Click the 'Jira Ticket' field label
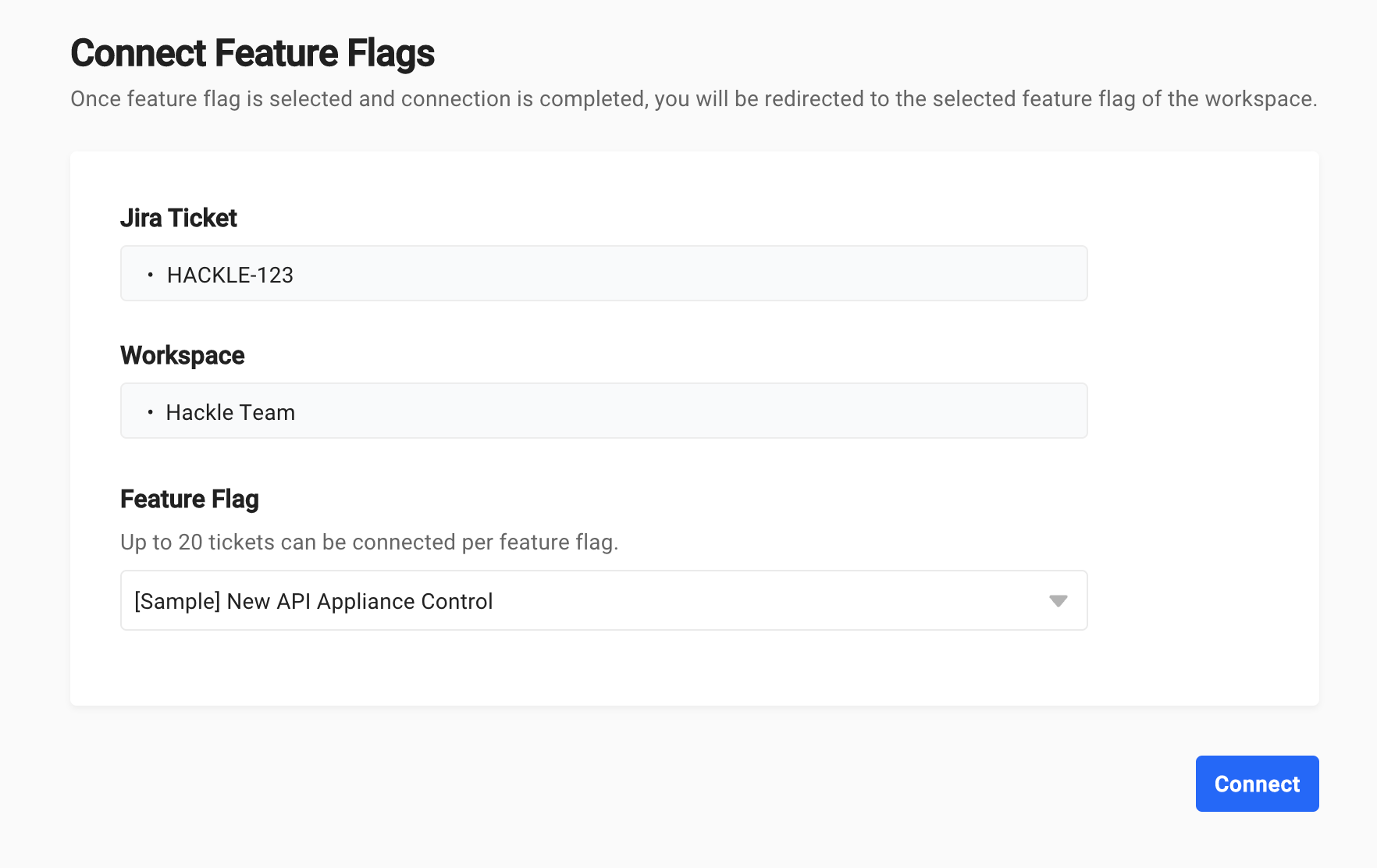Viewport: 1377px width, 868px height. pos(178,218)
